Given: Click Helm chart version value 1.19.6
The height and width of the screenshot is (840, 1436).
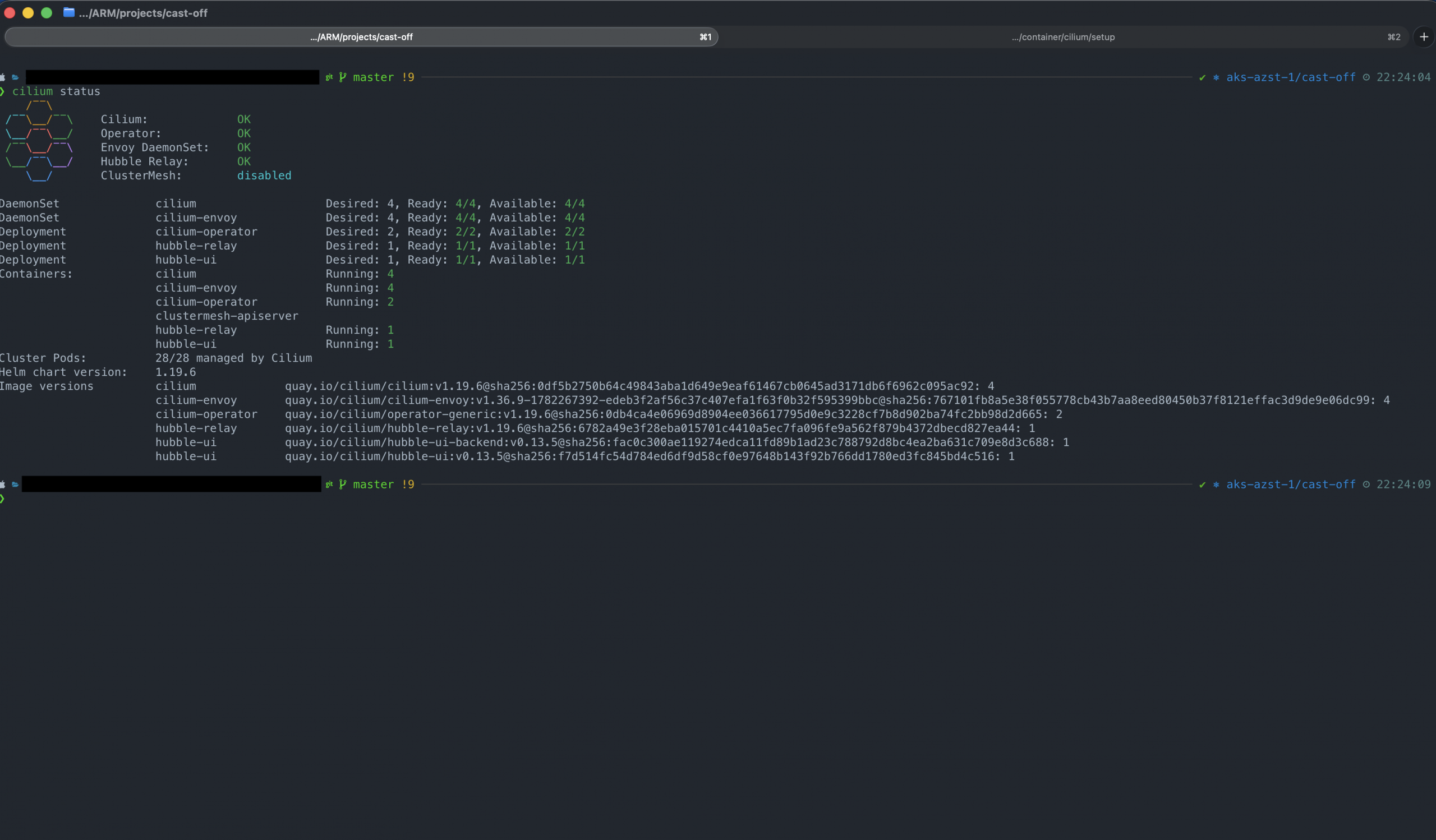Looking at the screenshot, I should [x=176, y=372].
